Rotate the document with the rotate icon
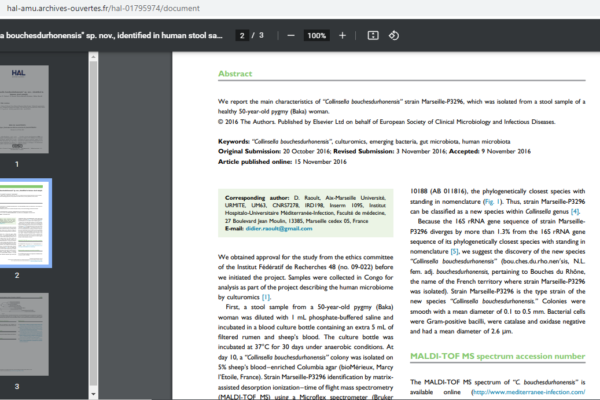600x400 pixels. coord(394,36)
